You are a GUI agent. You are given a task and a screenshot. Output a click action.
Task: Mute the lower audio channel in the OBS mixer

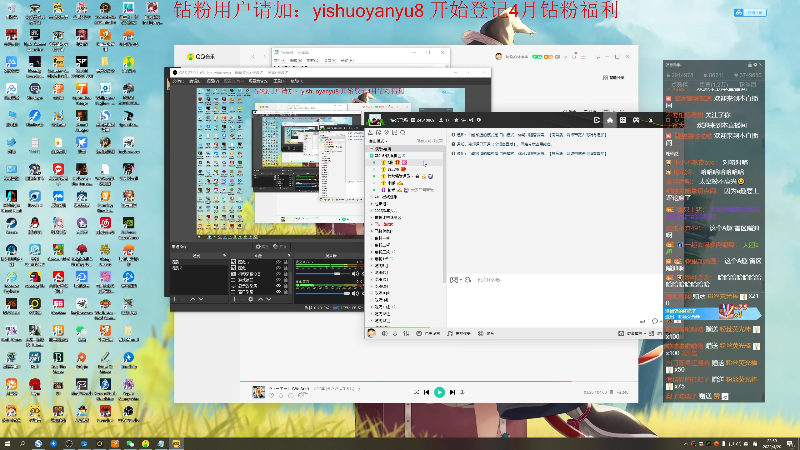pyautogui.click(x=355, y=293)
